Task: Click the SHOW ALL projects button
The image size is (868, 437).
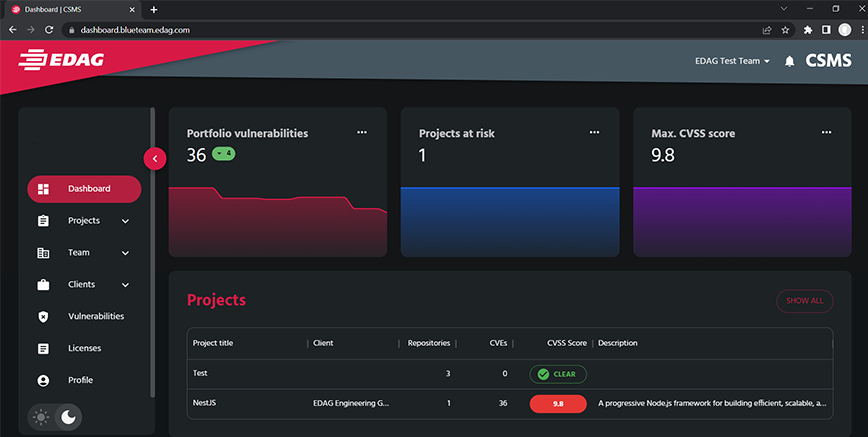Action: pyautogui.click(x=804, y=301)
